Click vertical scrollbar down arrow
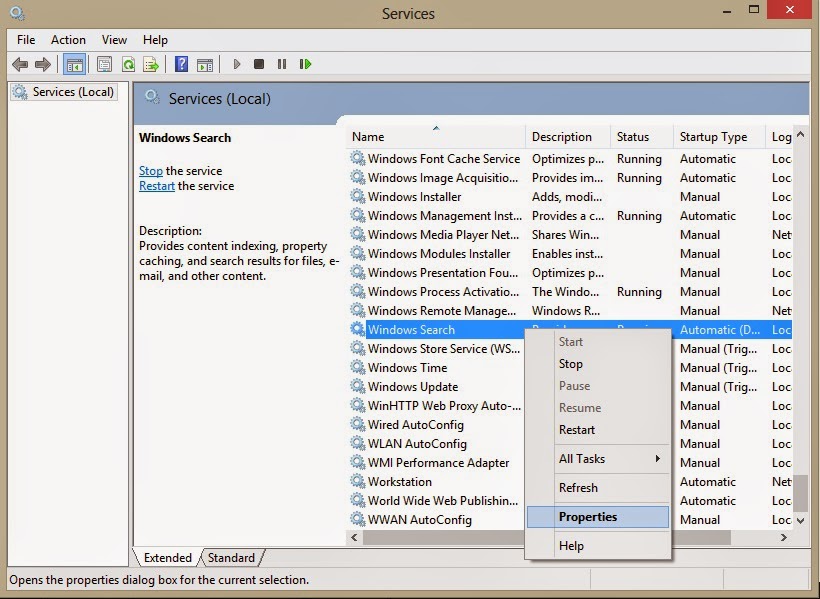This screenshot has height=599, width=820. pyautogui.click(x=801, y=521)
